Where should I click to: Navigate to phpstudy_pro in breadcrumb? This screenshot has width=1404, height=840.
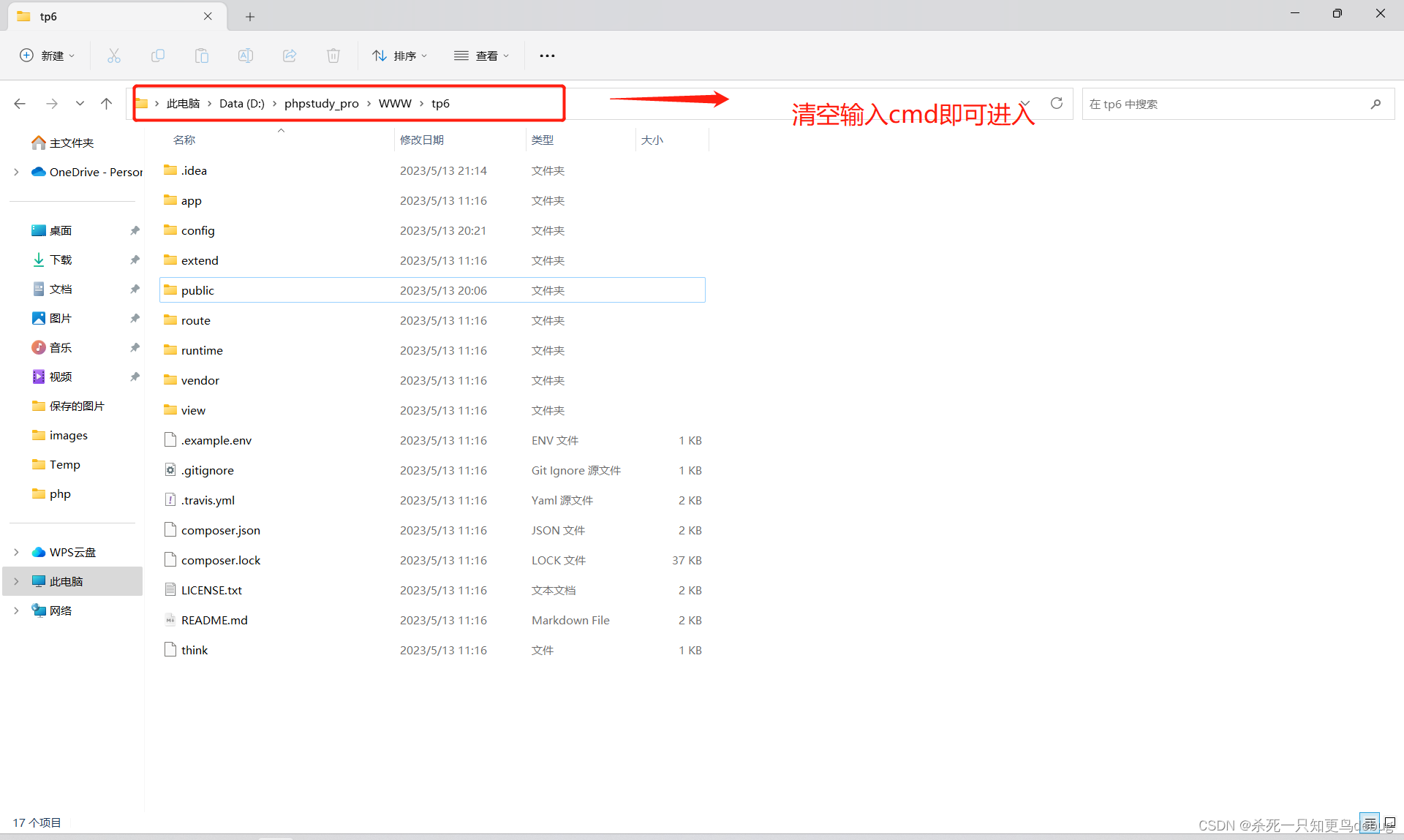[322, 104]
